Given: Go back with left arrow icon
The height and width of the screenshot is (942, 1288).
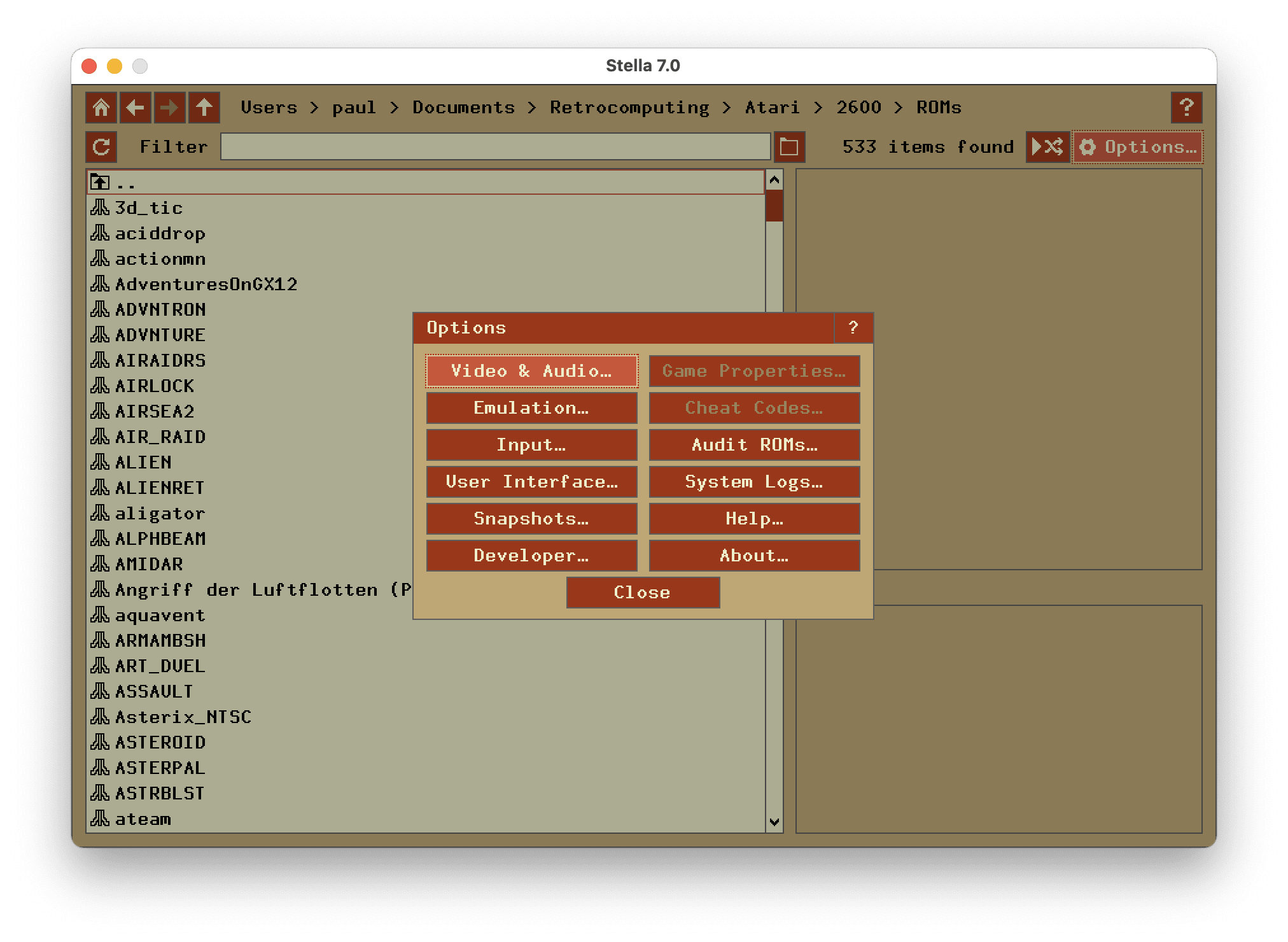Looking at the screenshot, I should (136, 108).
